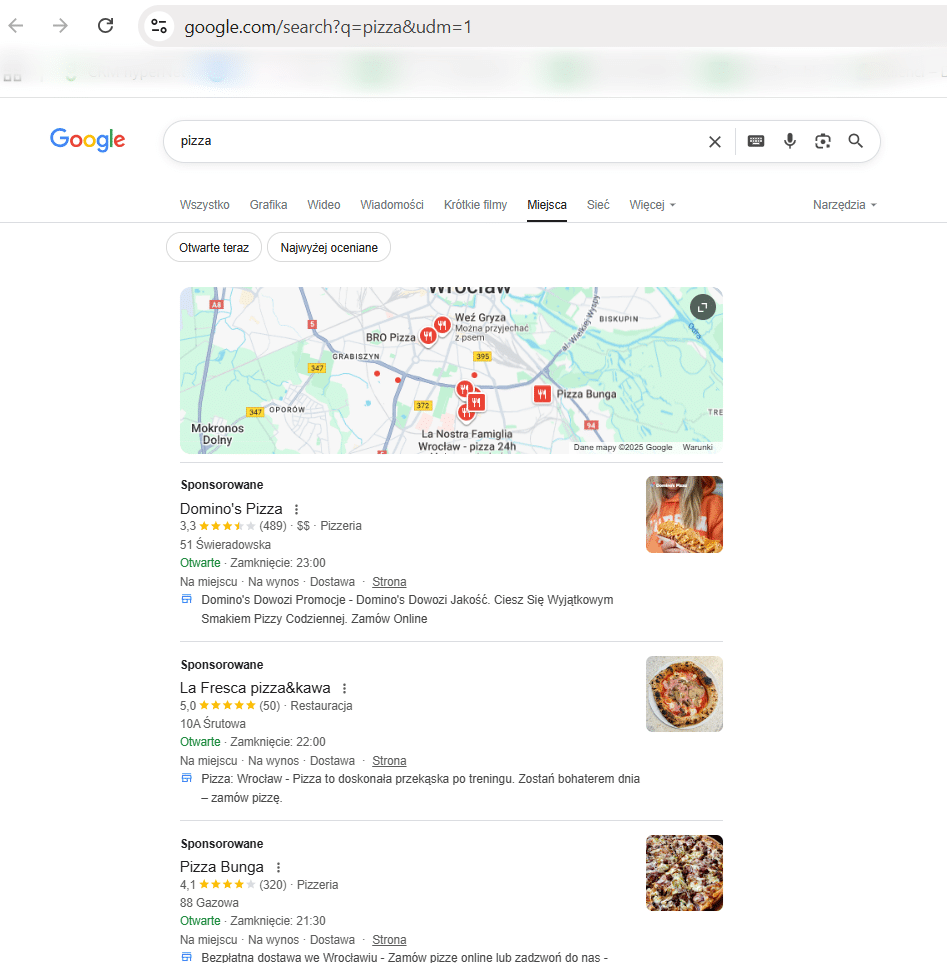
Task: Open the La Fresca pizza&kawa listing title
Action: tap(254, 688)
